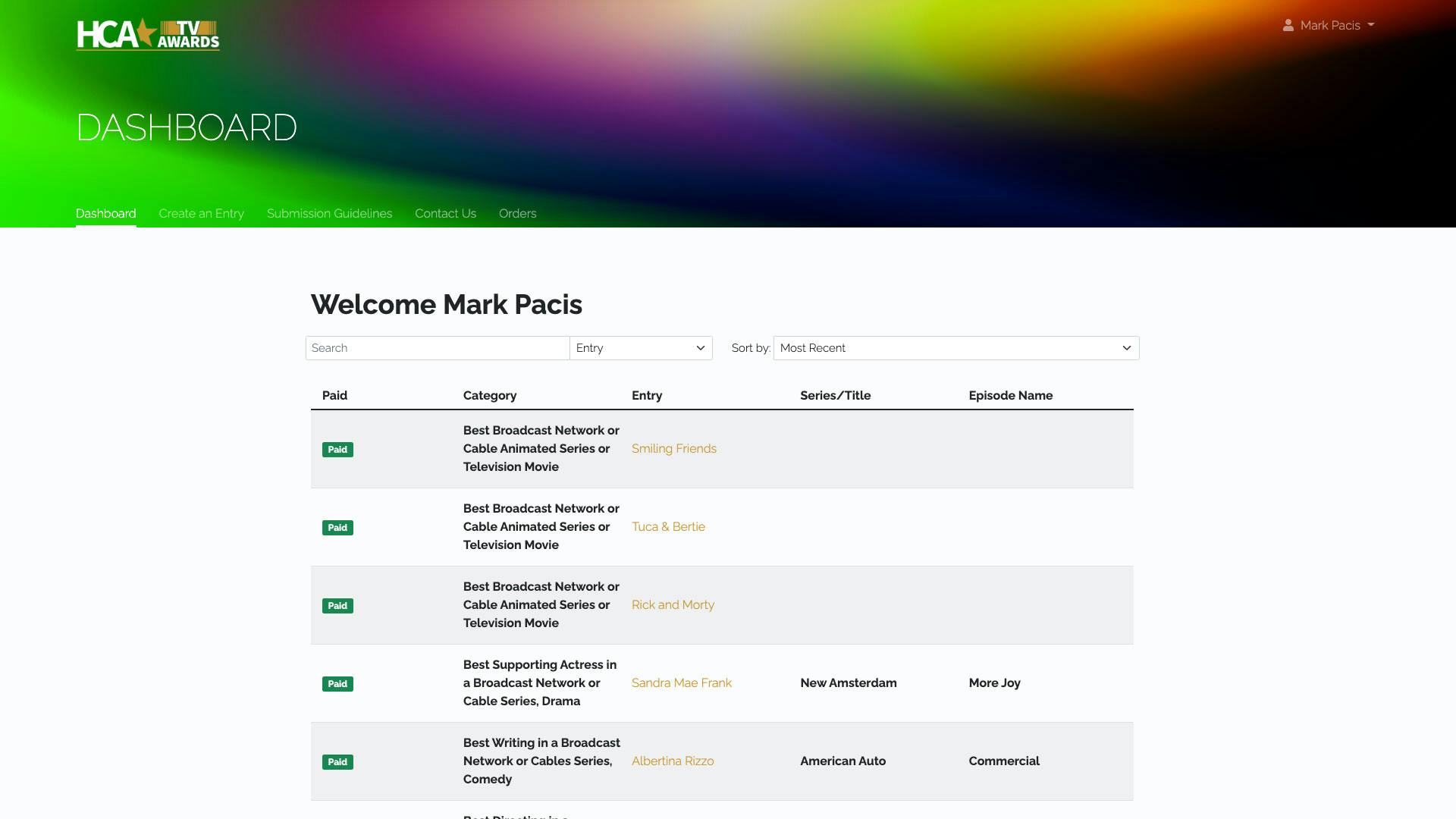This screenshot has height=819, width=1456.
Task: Click into the Search input field
Action: point(437,348)
